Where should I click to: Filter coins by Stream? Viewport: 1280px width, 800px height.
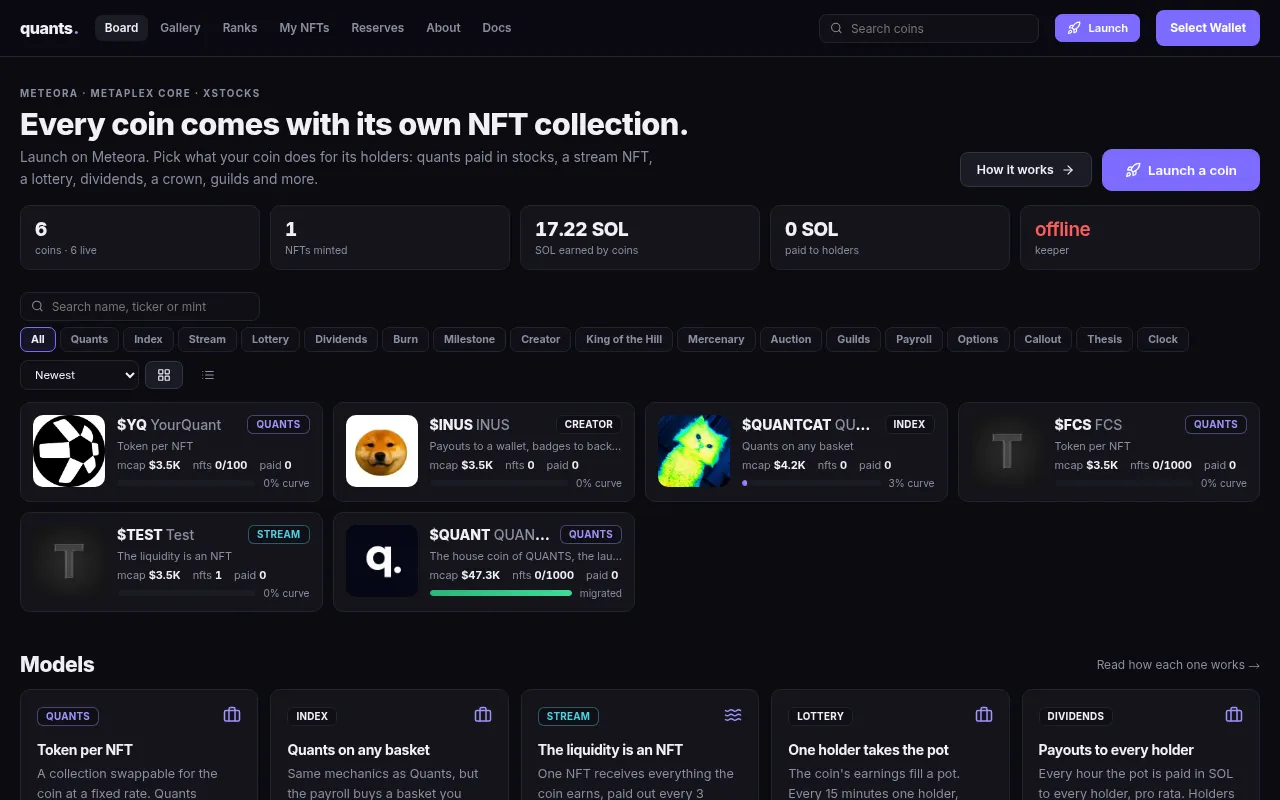(207, 339)
